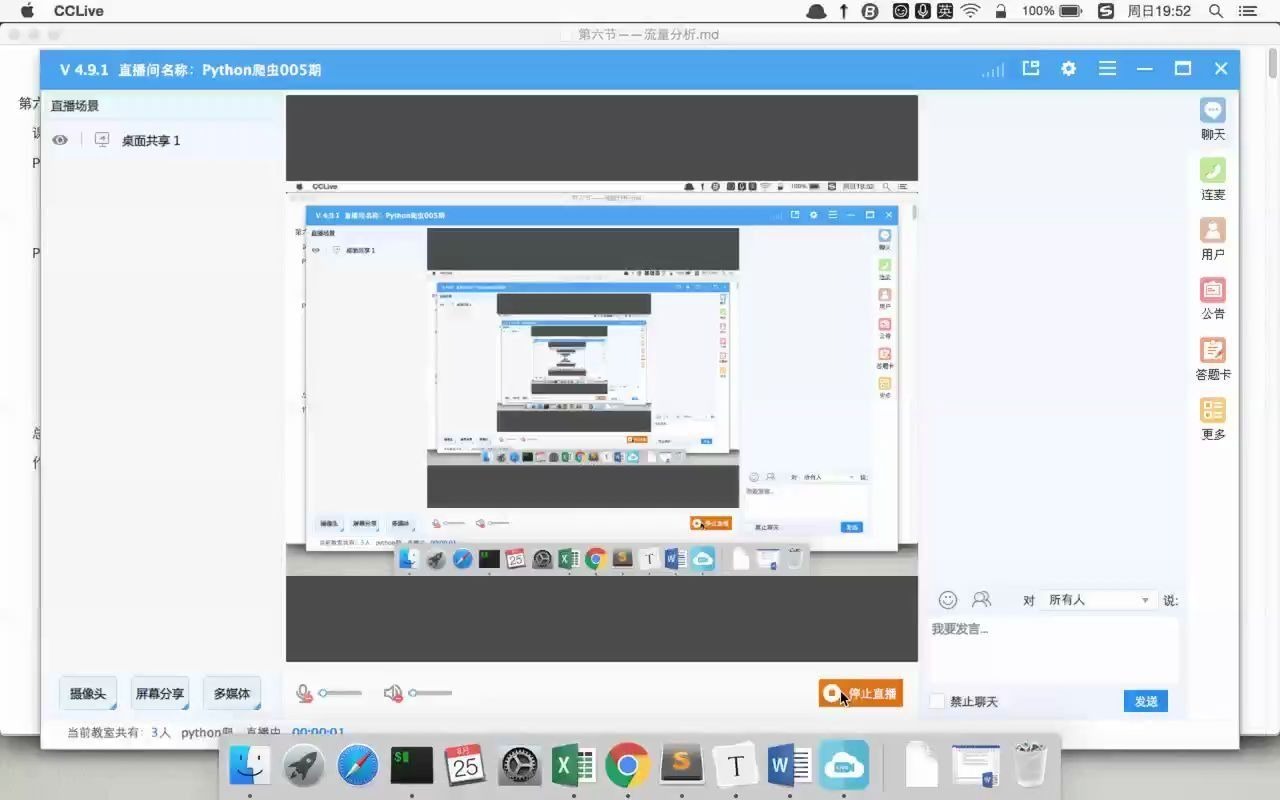Screen dimensions: 1280x800
Task: Open Terminal from the Dock
Action: pyautogui.click(x=412, y=766)
